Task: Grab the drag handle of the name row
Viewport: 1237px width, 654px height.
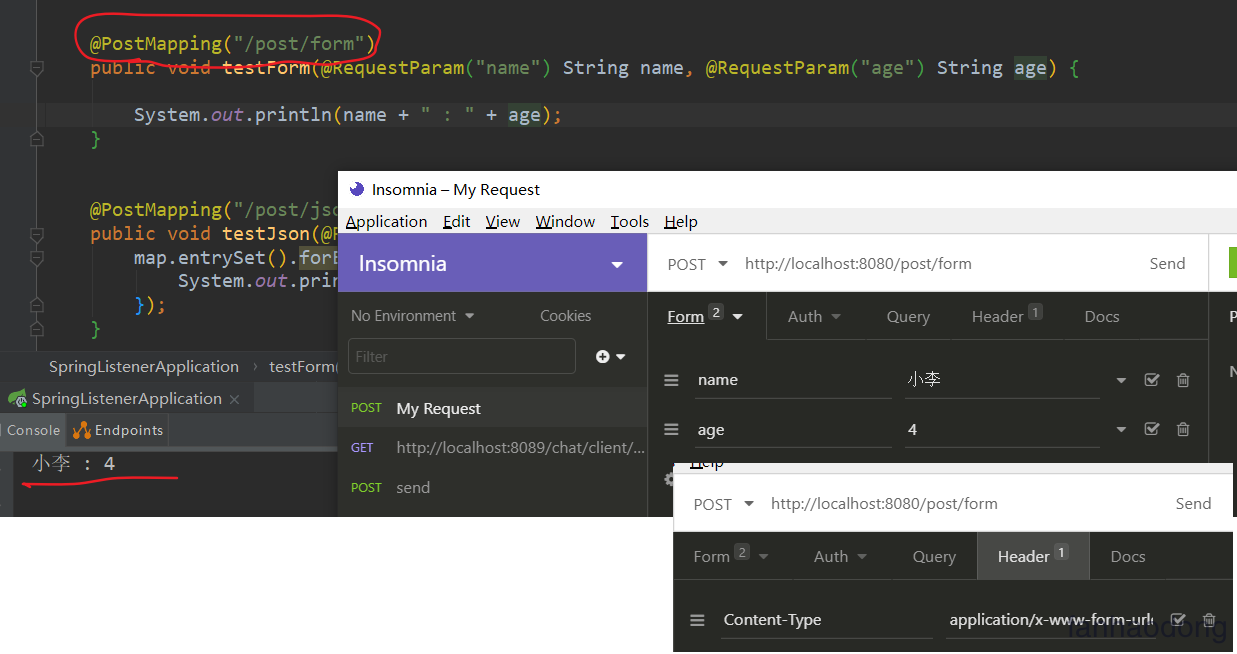Action: pyautogui.click(x=672, y=380)
